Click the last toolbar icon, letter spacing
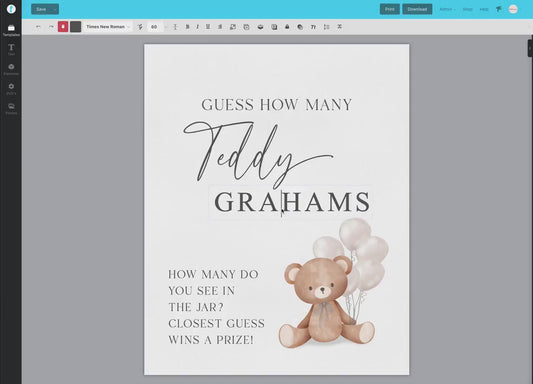 point(339,27)
